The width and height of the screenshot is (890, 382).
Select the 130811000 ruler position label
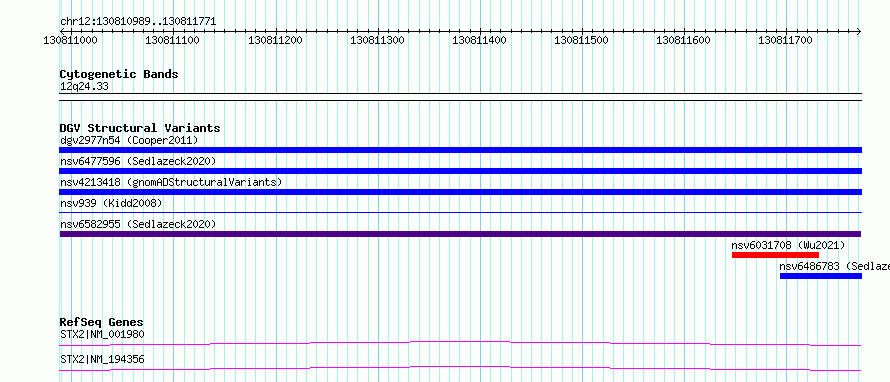(70, 40)
